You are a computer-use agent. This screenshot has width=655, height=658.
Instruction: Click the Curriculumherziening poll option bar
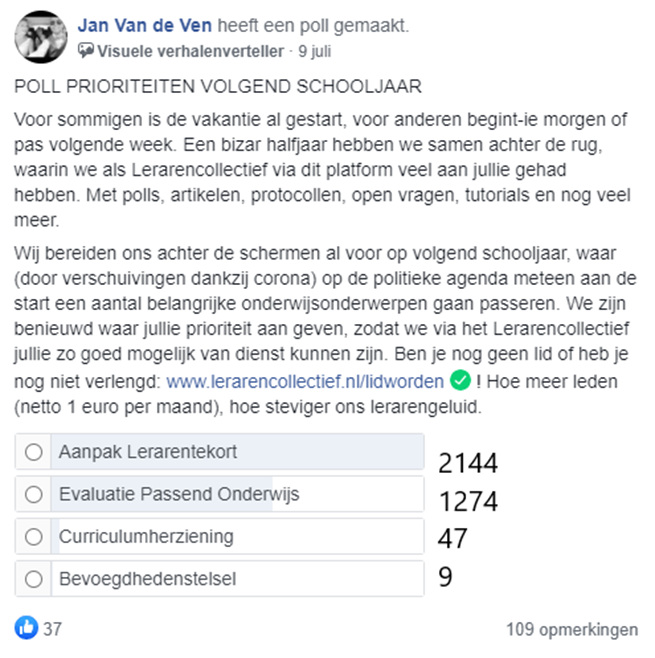point(219,536)
